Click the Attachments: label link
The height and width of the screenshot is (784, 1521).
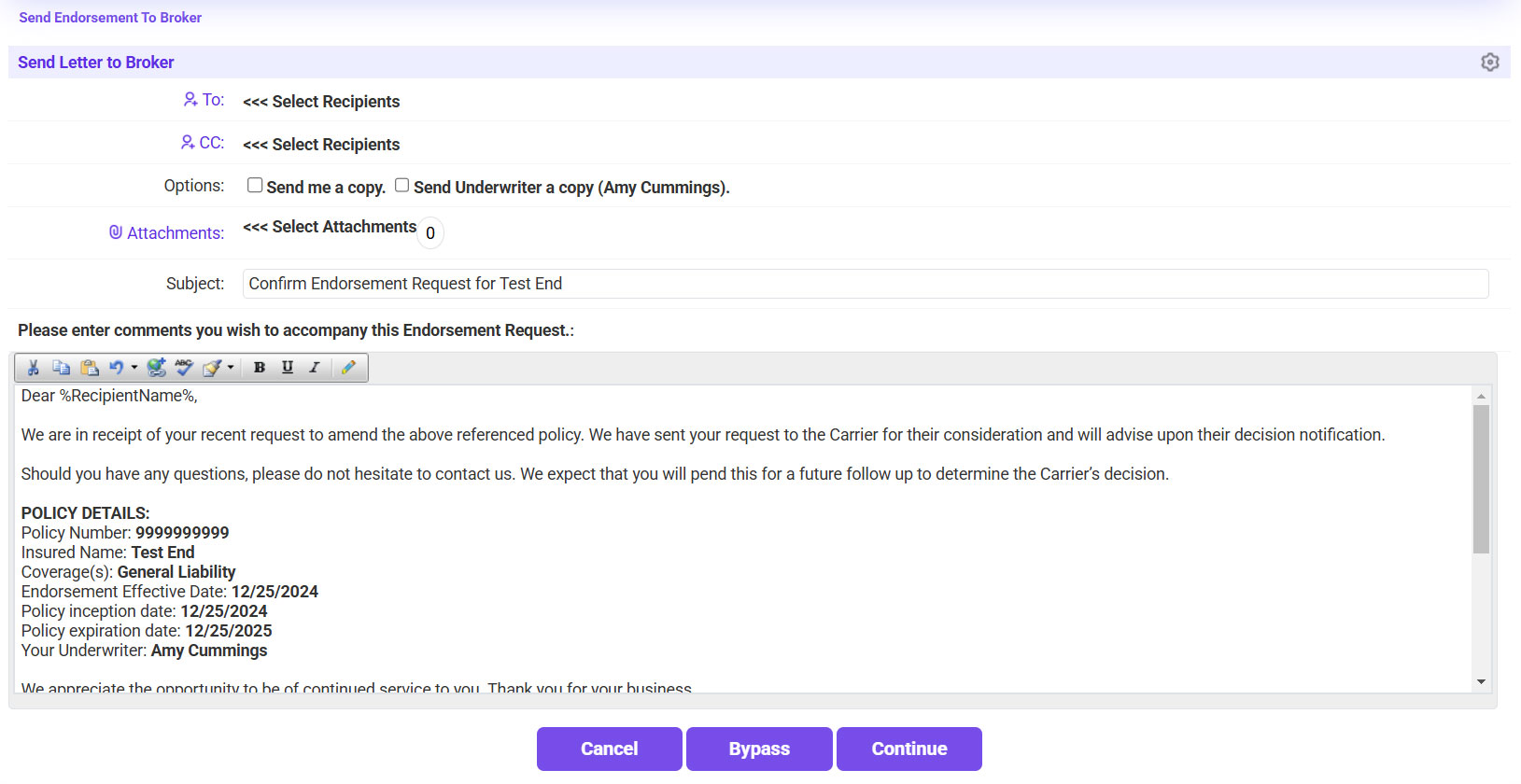click(176, 233)
